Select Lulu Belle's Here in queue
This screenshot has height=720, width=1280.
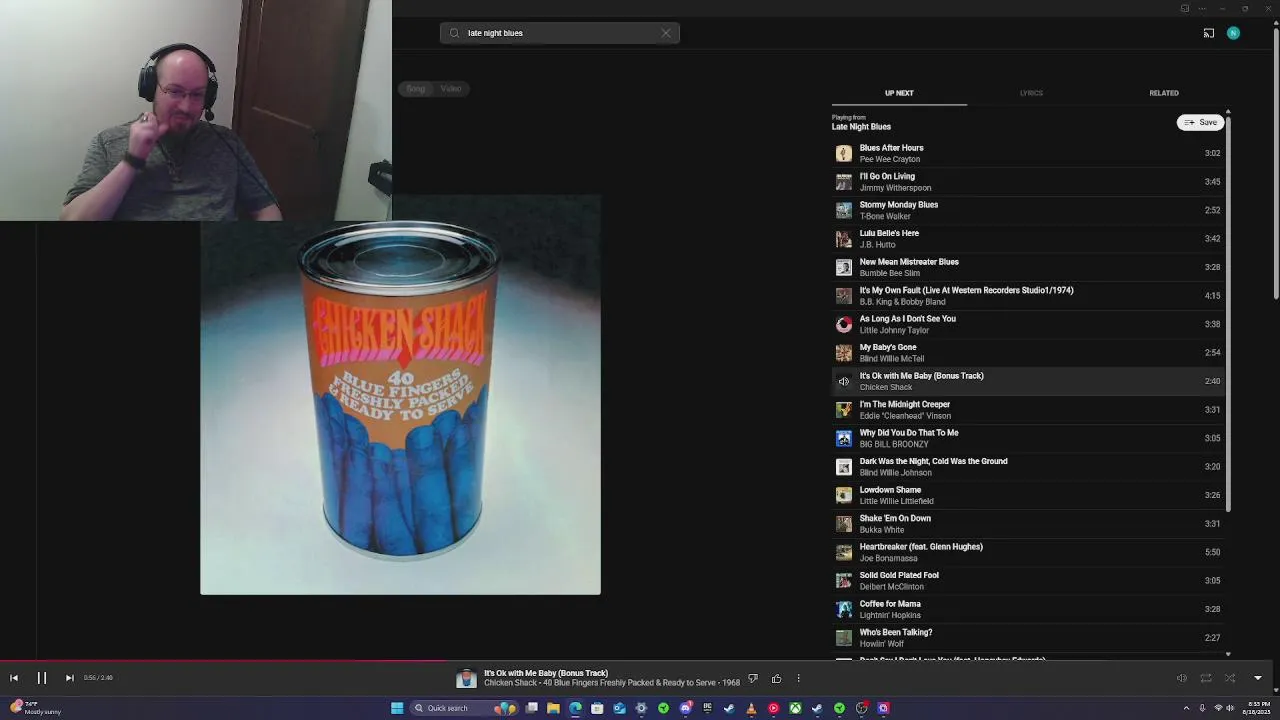click(x=1028, y=239)
